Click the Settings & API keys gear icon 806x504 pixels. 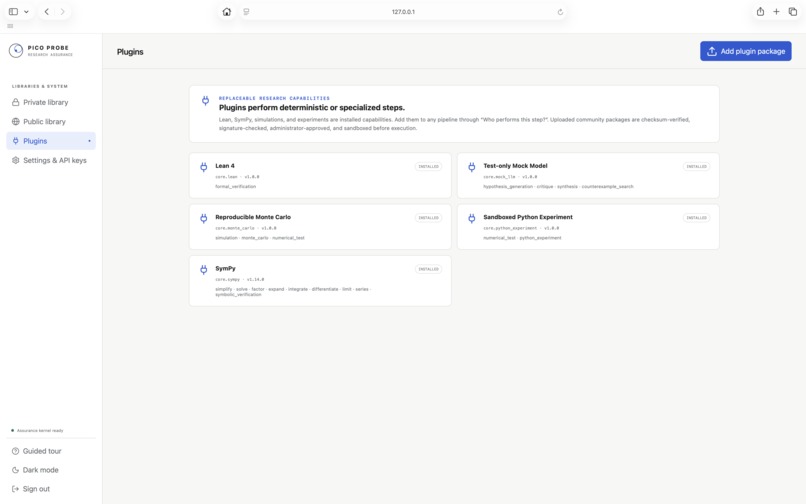[x=15, y=160]
